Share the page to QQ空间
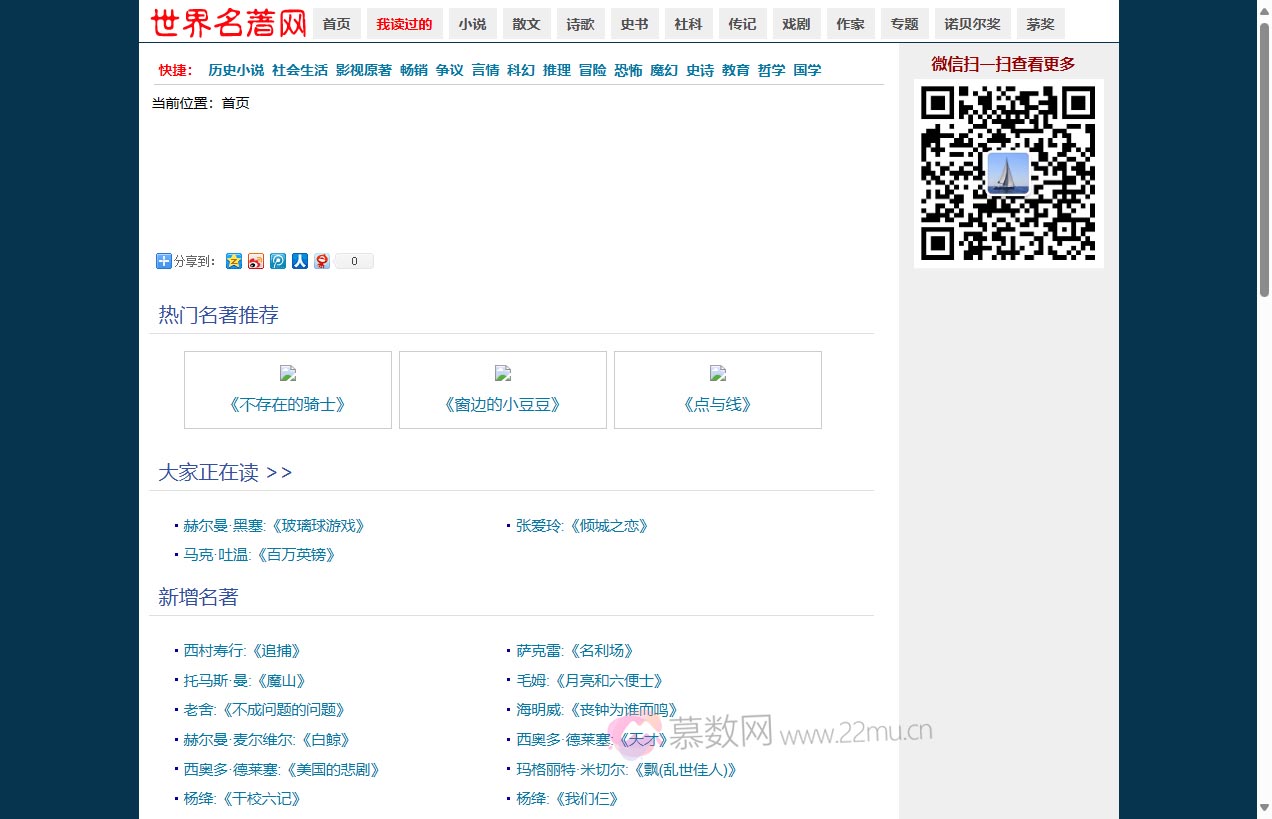This screenshot has width=1272, height=819. [x=233, y=261]
